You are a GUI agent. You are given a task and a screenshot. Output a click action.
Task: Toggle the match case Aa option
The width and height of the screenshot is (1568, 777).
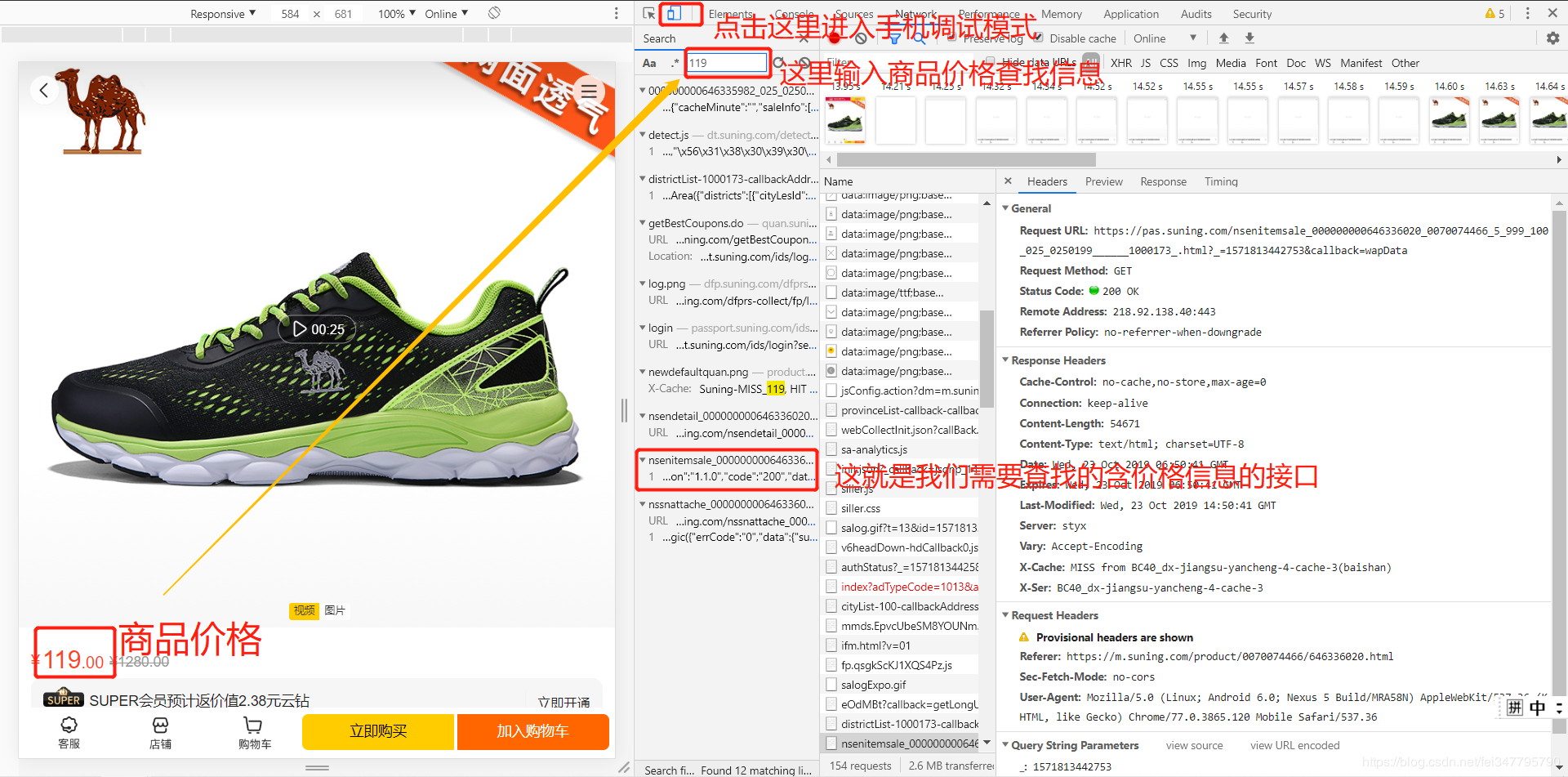point(649,63)
